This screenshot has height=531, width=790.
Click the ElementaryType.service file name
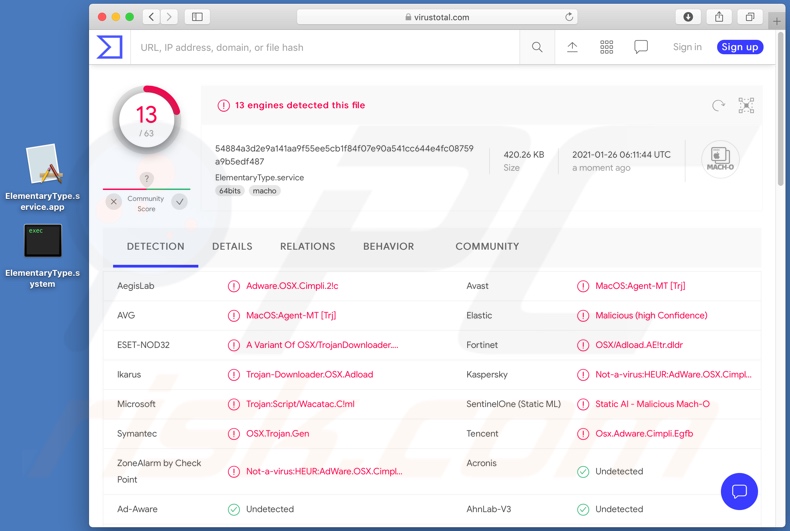point(259,177)
